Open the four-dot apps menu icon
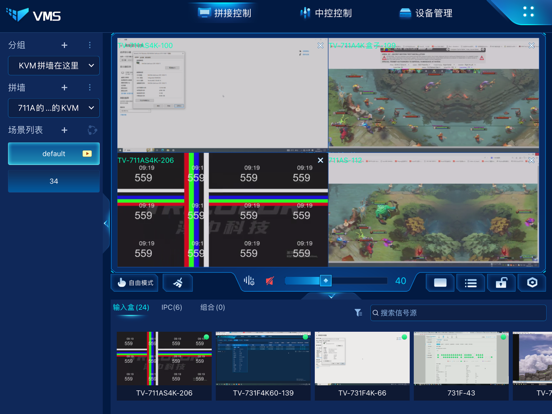 pyautogui.click(x=528, y=12)
